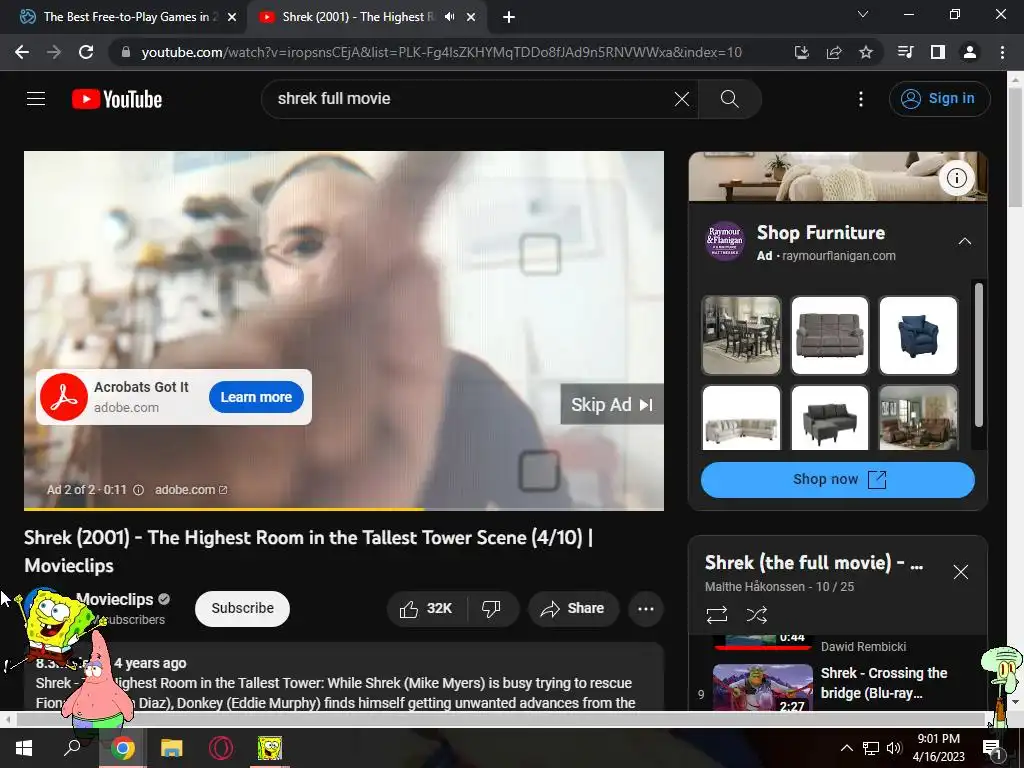Open the YouTube hamburger guide menu
Viewport: 1024px width, 768px height.
(x=36, y=99)
